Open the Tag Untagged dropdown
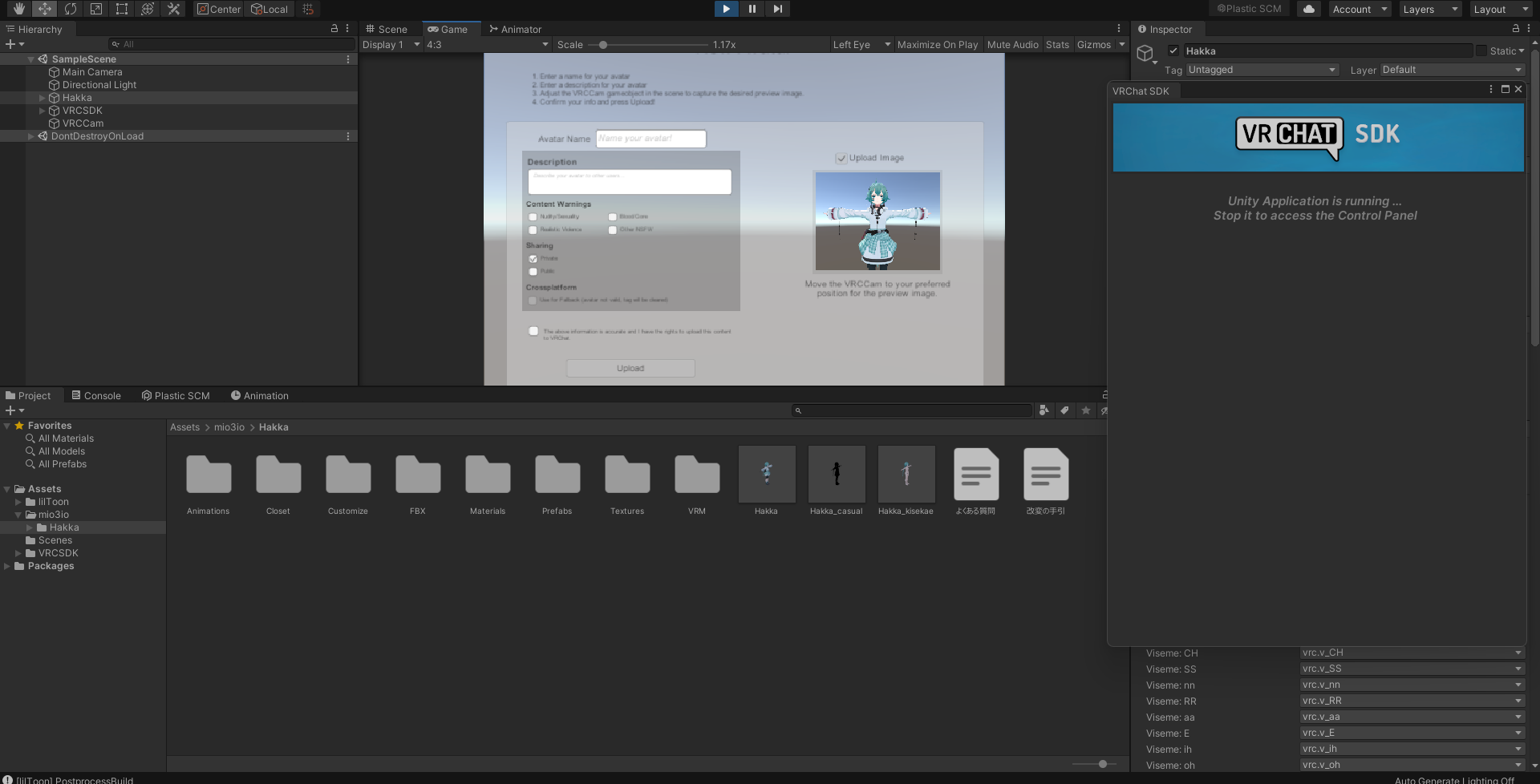Screen dimensions: 1540x784 coord(1262,70)
